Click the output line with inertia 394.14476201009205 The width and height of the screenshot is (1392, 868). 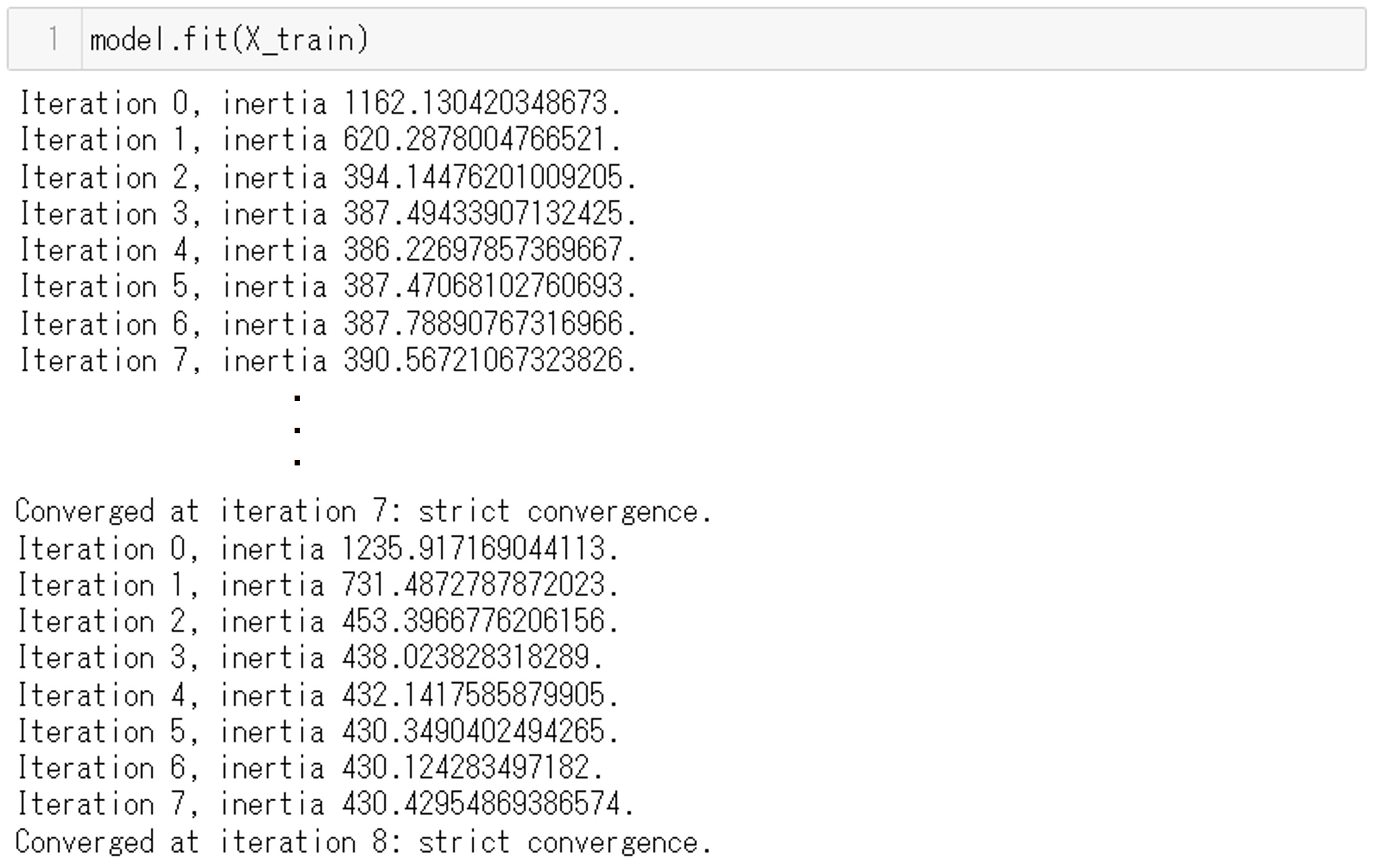click(327, 178)
